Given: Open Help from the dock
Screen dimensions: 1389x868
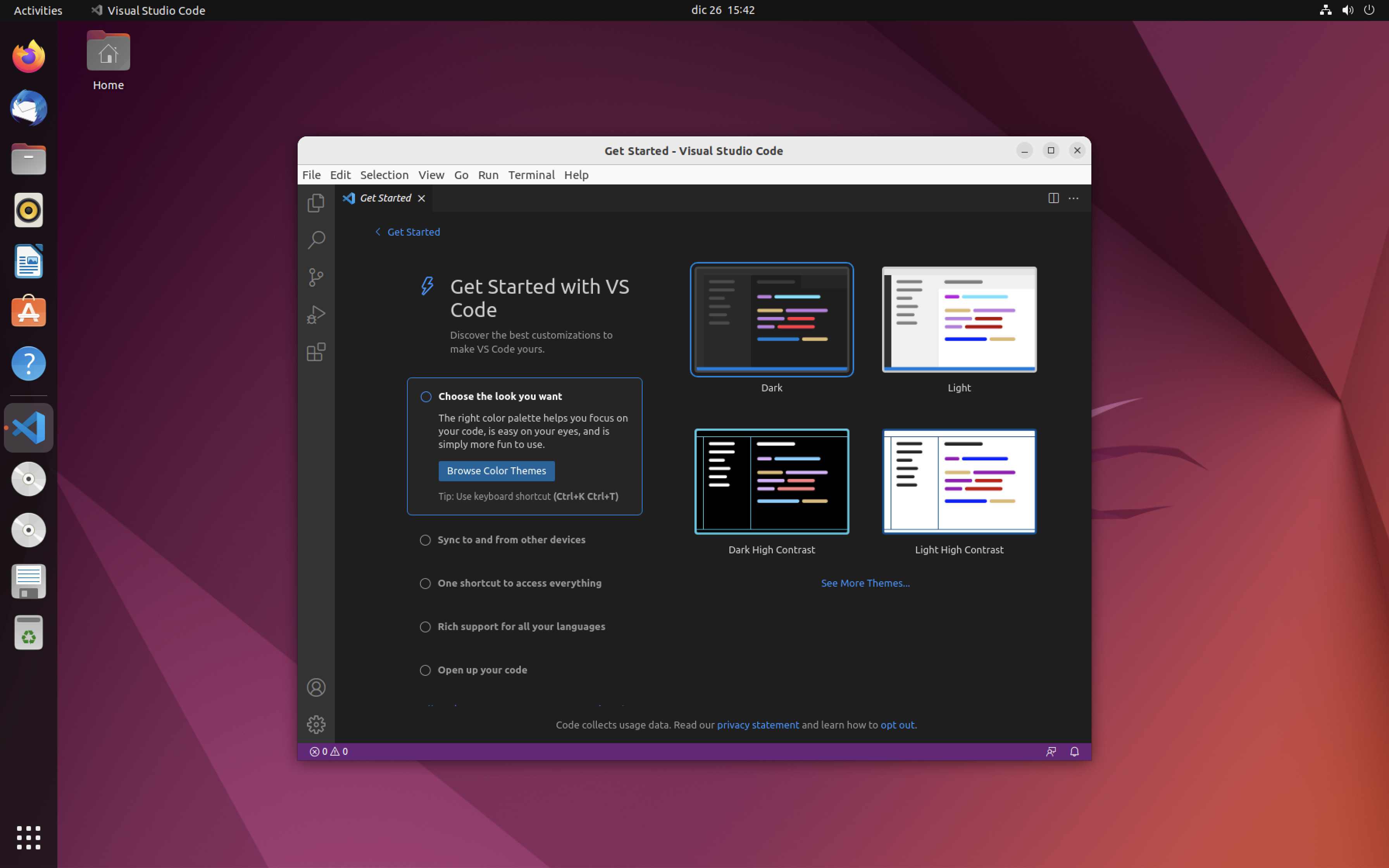Looking at the screenshot, I should [x=28, y=363].
